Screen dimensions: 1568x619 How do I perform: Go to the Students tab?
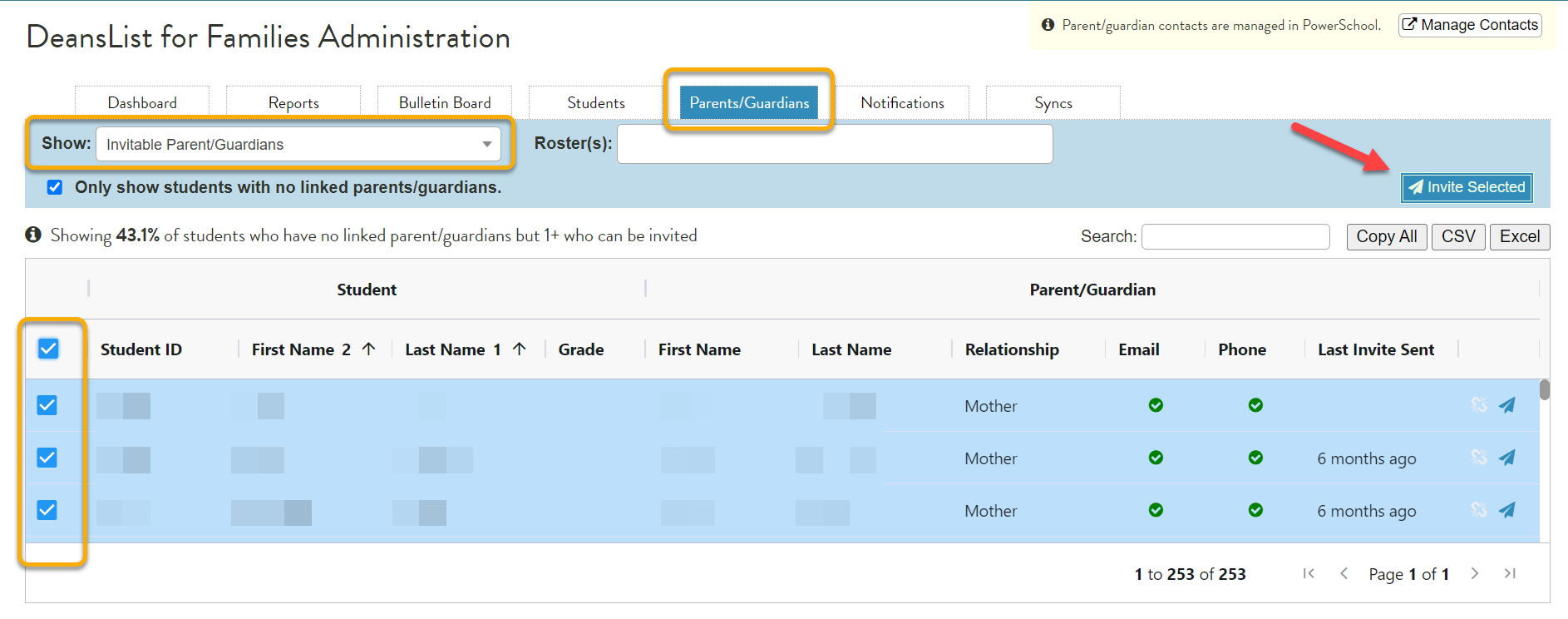tap(596, 102)
